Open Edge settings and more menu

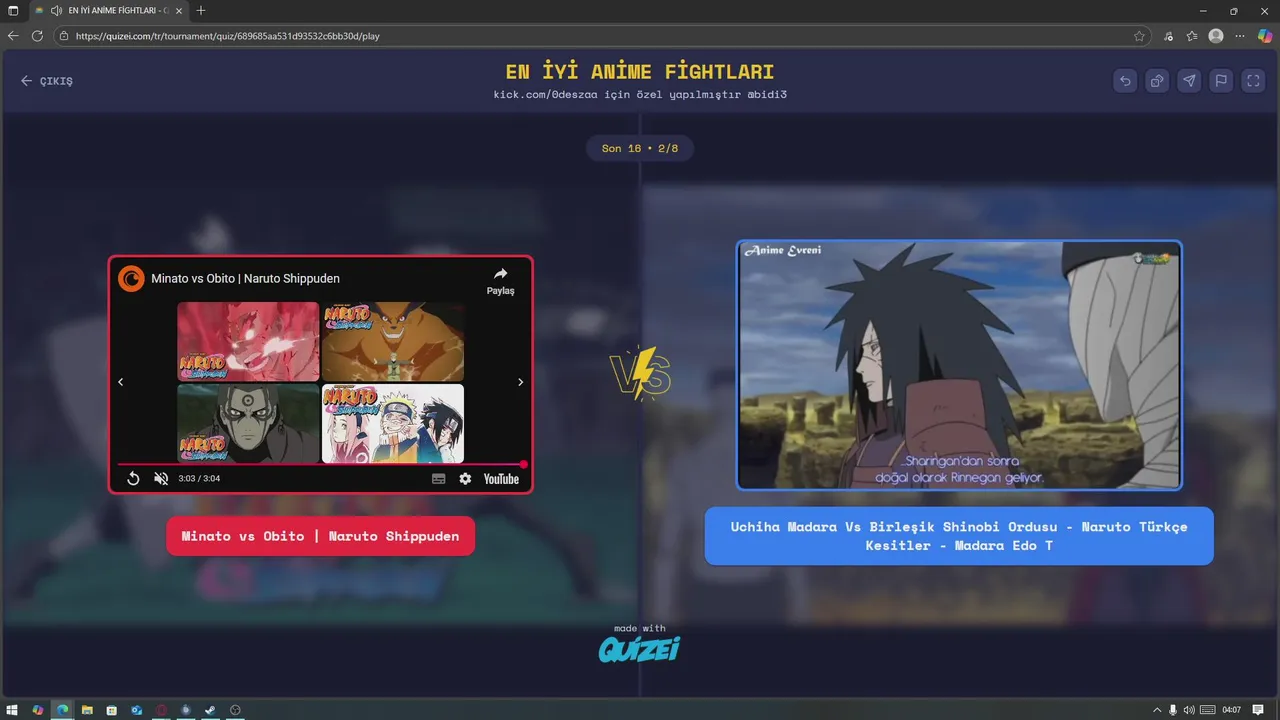(1241, 36)
